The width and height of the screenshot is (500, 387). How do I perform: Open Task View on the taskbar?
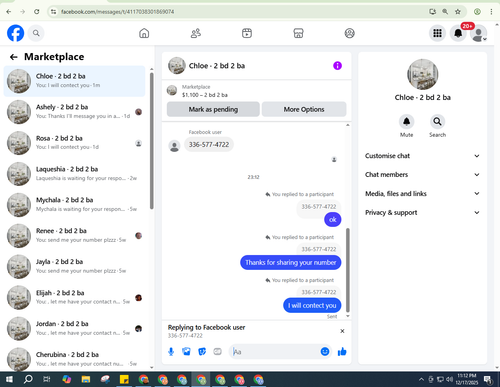click(47, 379)
